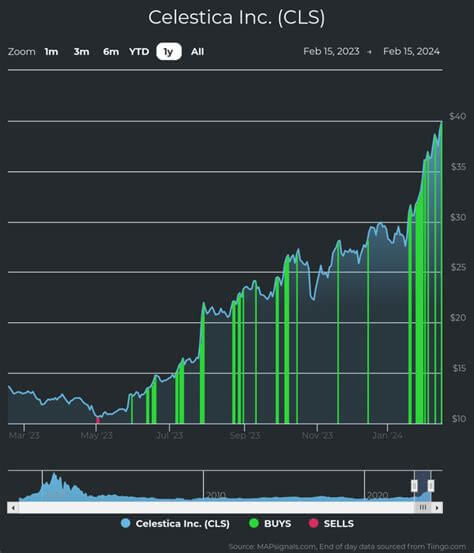Toggle SELLS series in legend

click(x=331, y=523)
